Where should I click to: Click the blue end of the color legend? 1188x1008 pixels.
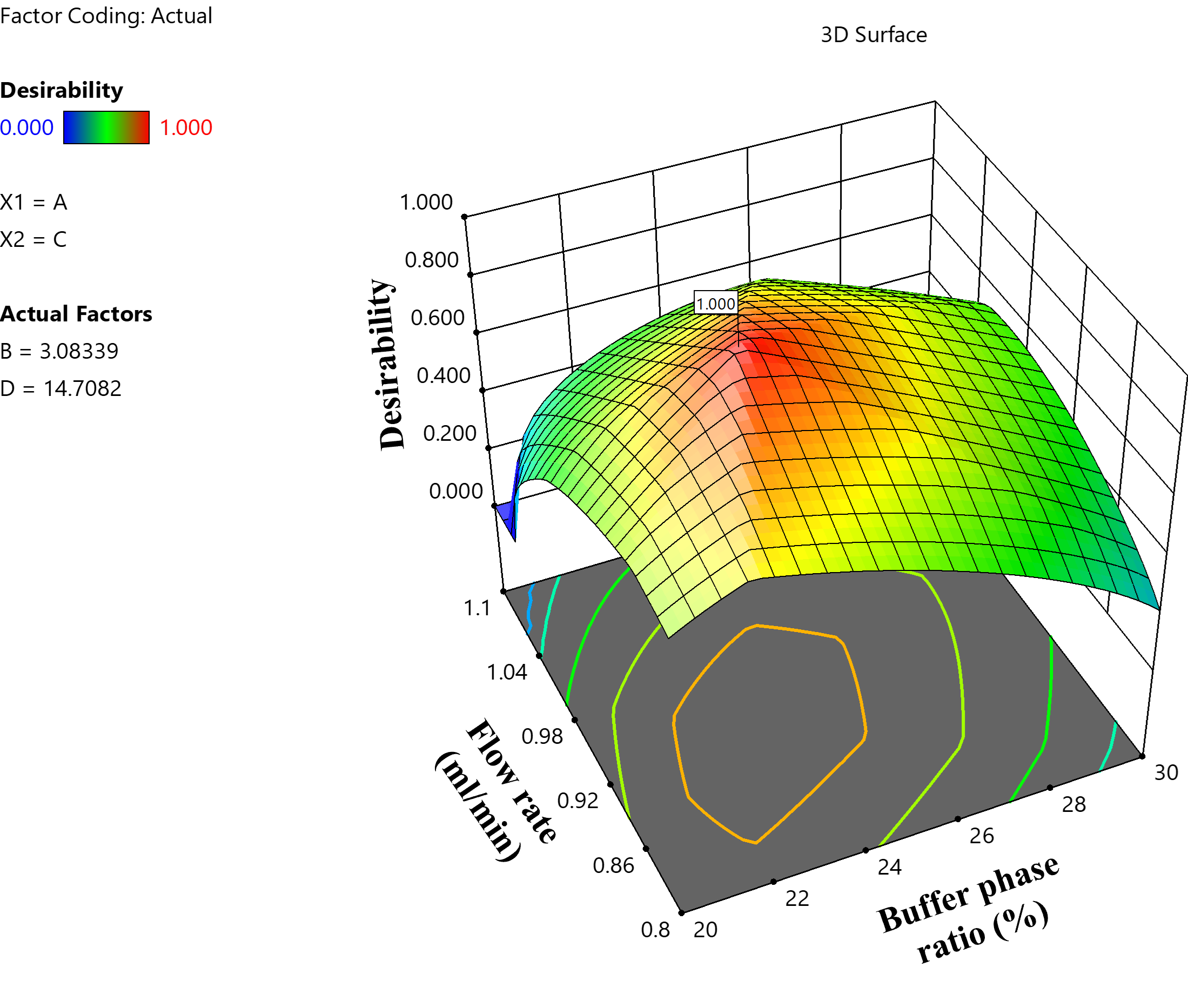(x=70, y=127)
